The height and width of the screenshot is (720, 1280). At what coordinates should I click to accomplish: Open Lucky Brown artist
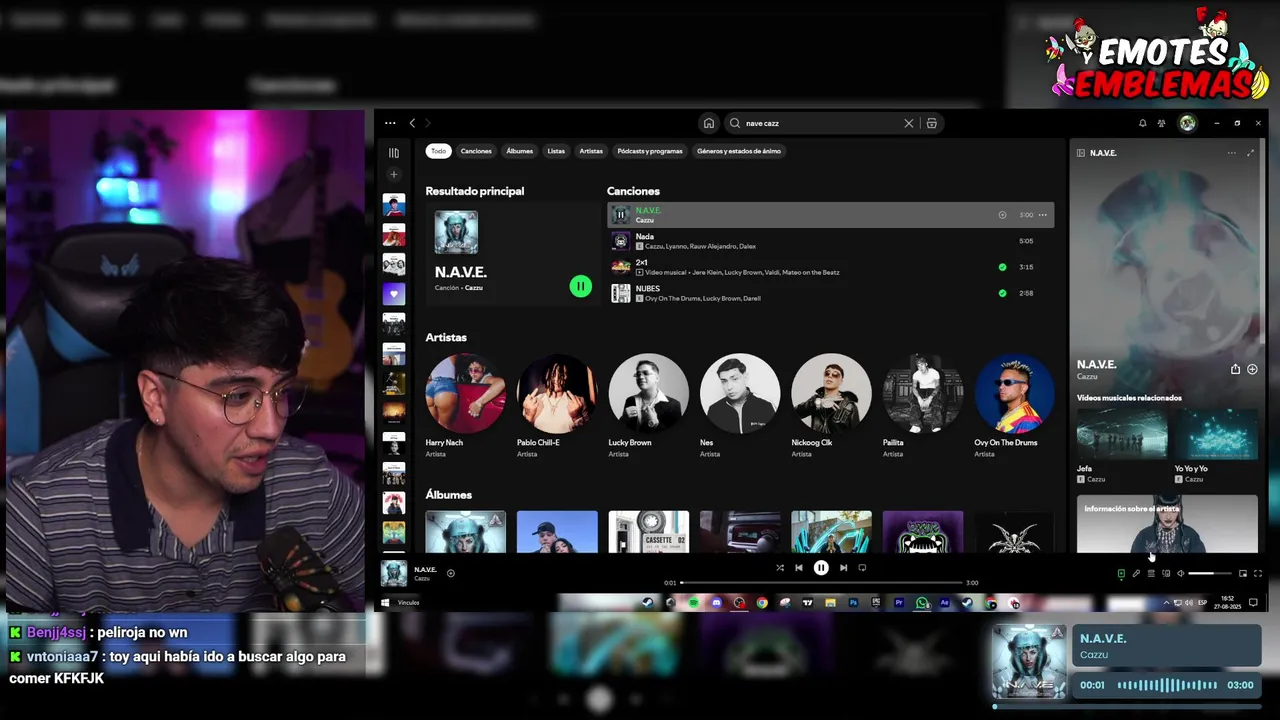[x=648, y=405]
